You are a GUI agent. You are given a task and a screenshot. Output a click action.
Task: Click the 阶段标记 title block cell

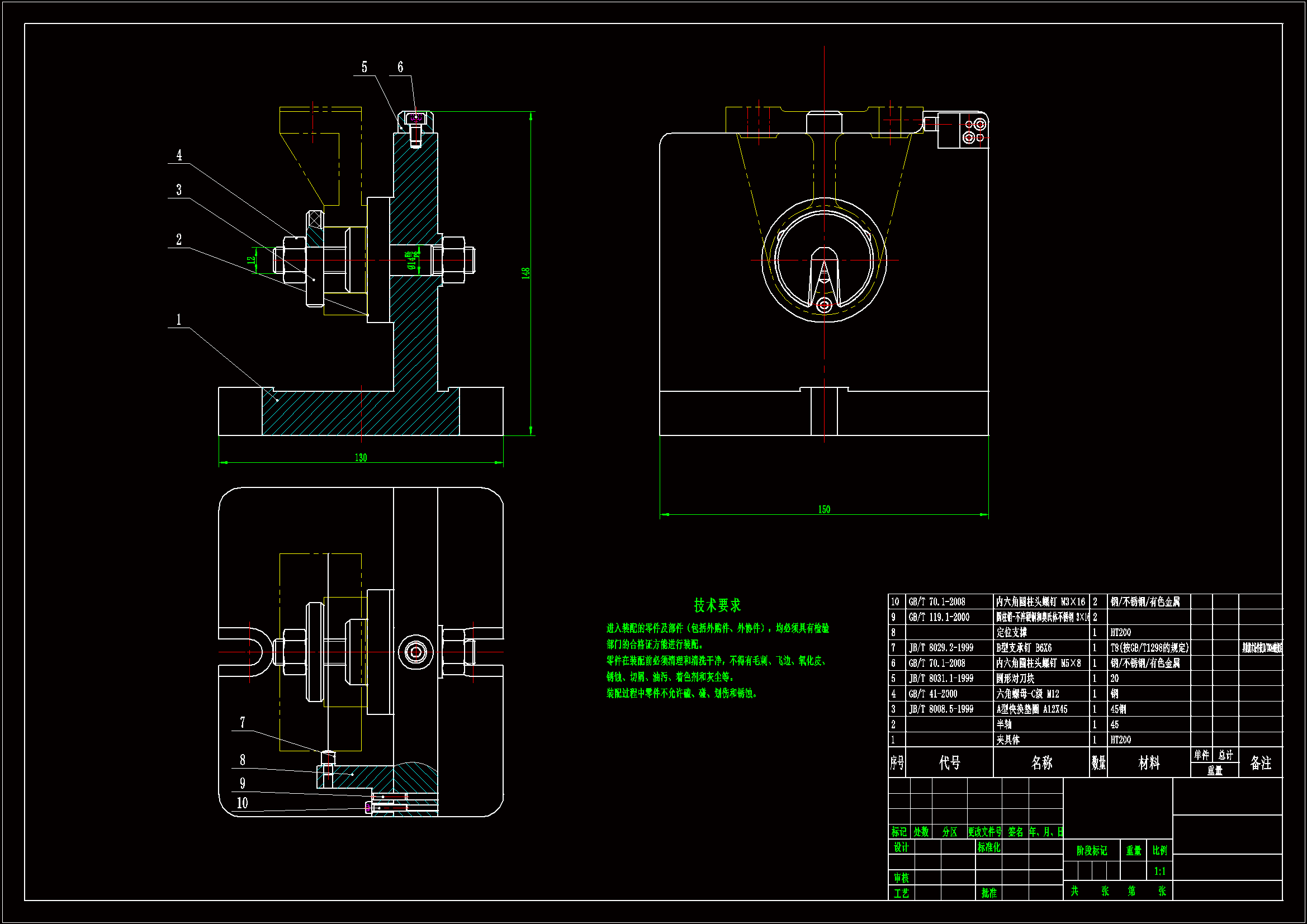coord(1091,851)
